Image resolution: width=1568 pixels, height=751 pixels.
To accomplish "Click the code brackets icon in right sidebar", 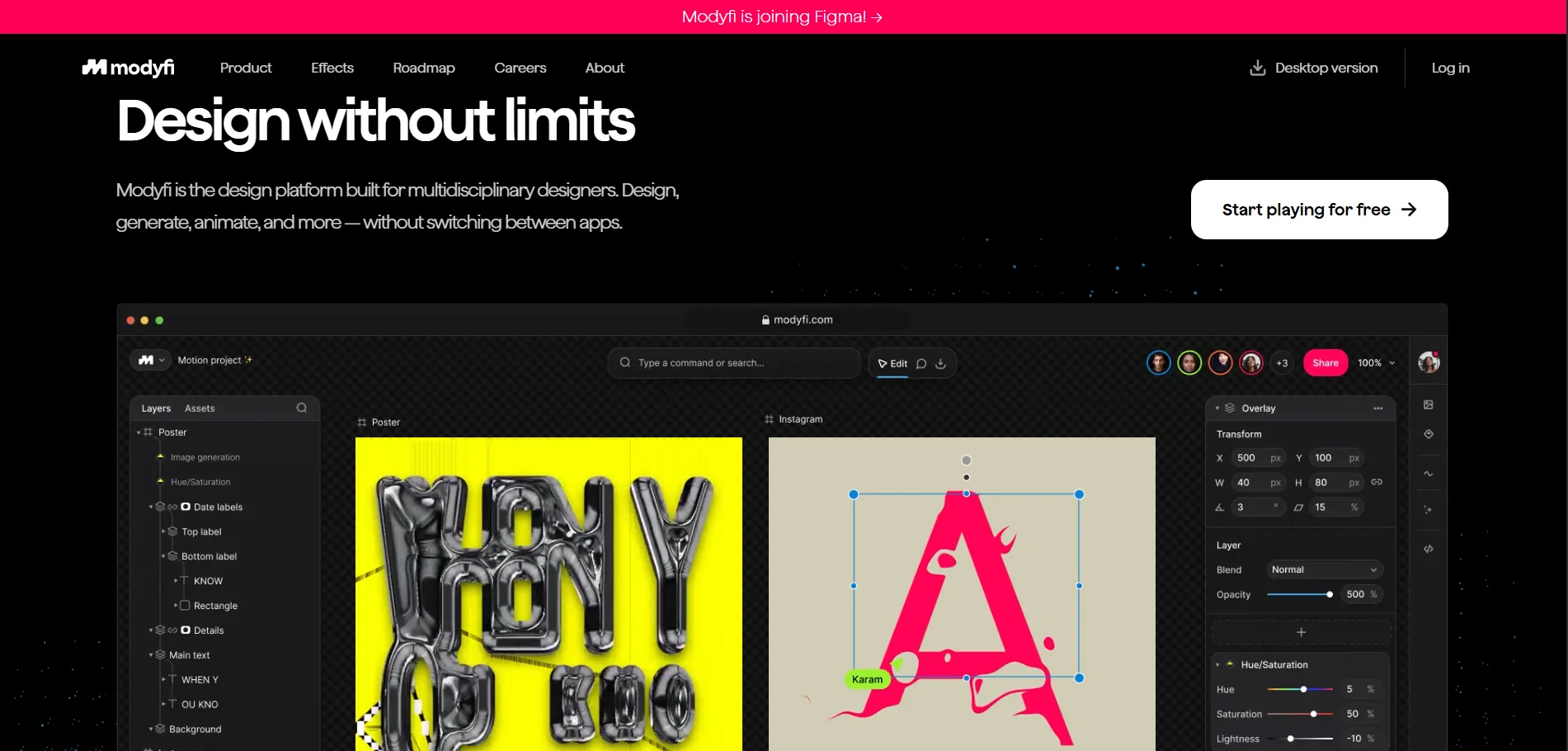I will pyautogui.click(x=1429, y=549).
